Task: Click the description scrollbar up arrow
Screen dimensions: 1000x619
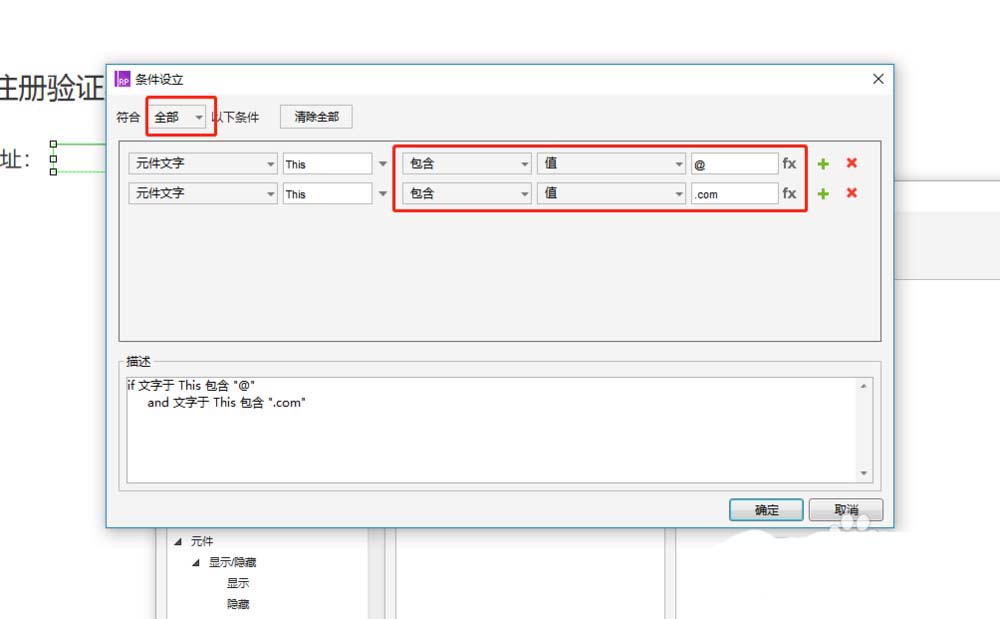Action: (864, 386)
